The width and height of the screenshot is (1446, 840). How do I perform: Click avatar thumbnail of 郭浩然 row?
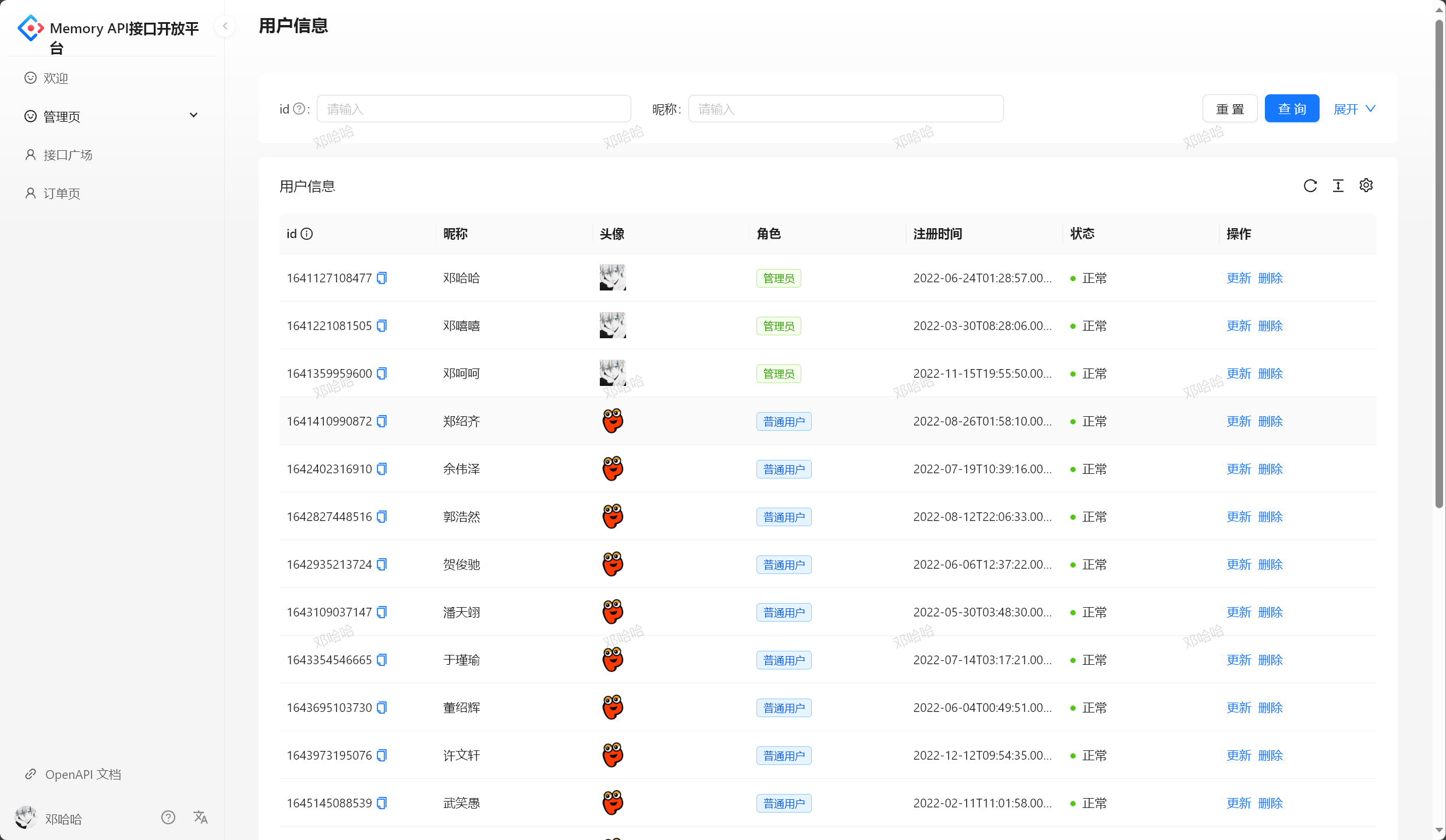coord(613,516)
